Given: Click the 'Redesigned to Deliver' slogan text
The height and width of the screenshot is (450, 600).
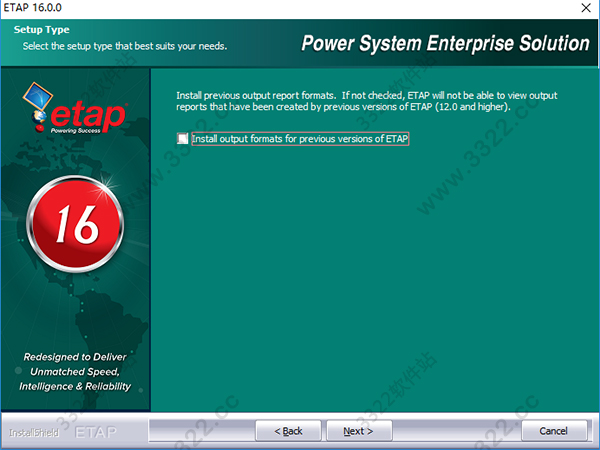Looking at the screenshot, I should coord(75,372).
